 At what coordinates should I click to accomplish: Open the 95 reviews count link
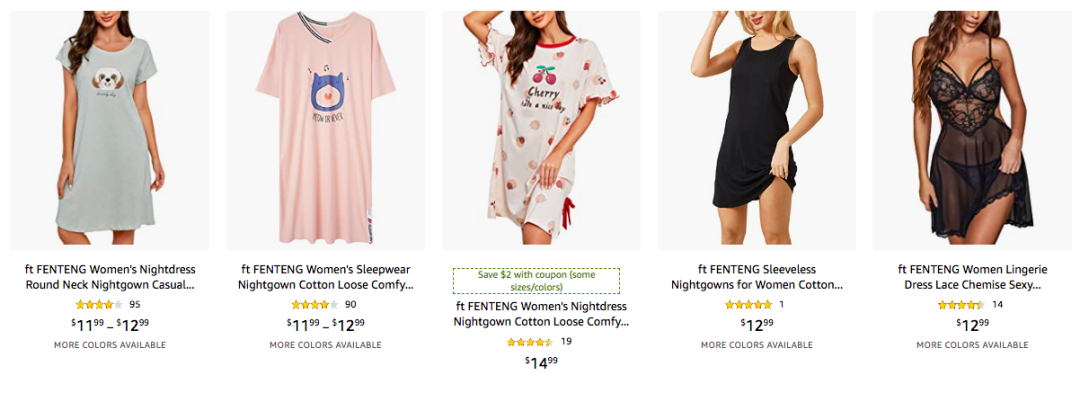click(134, 304)
